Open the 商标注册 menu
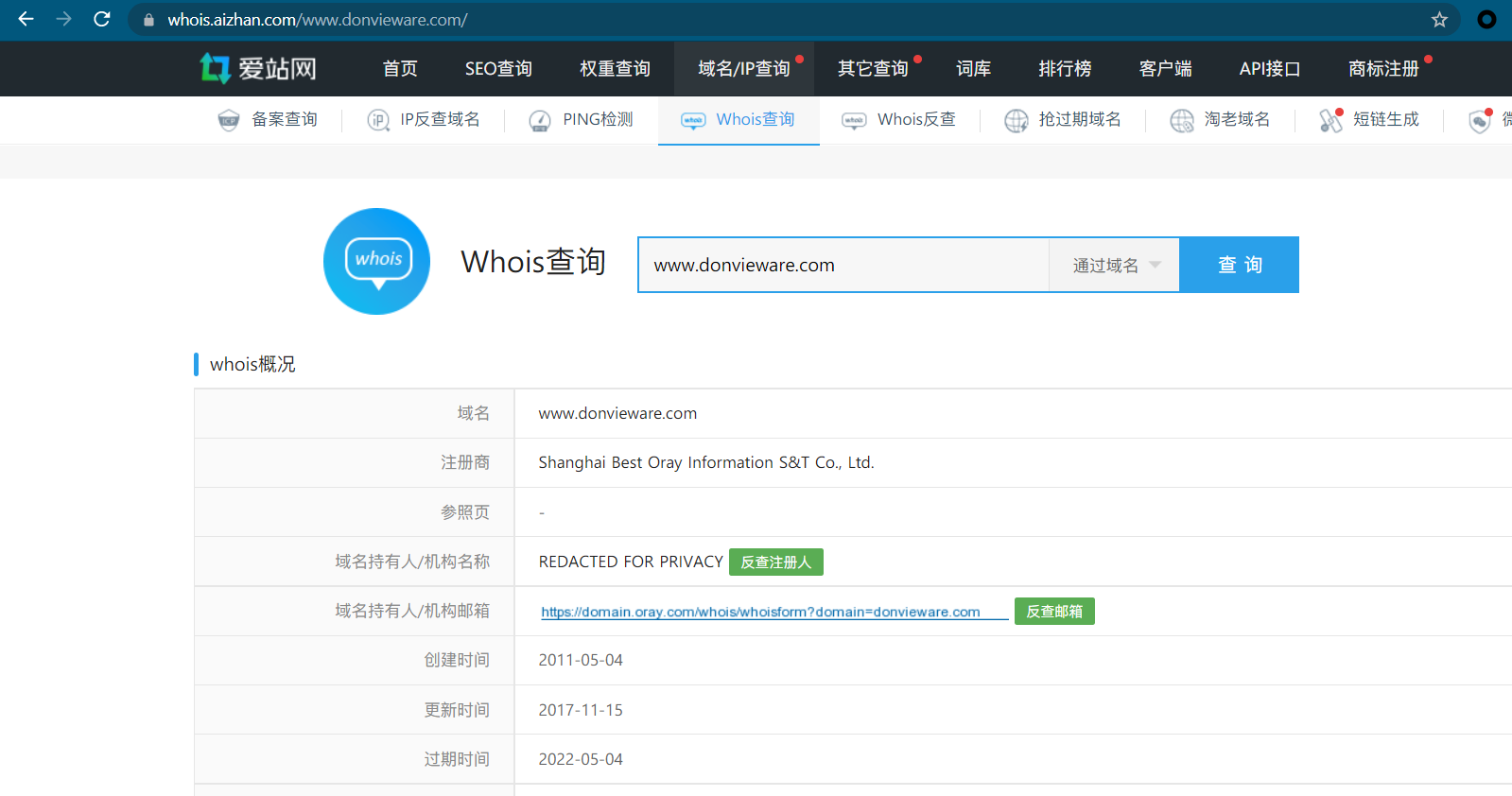Screen dimensions: 1512x796 1383,69
